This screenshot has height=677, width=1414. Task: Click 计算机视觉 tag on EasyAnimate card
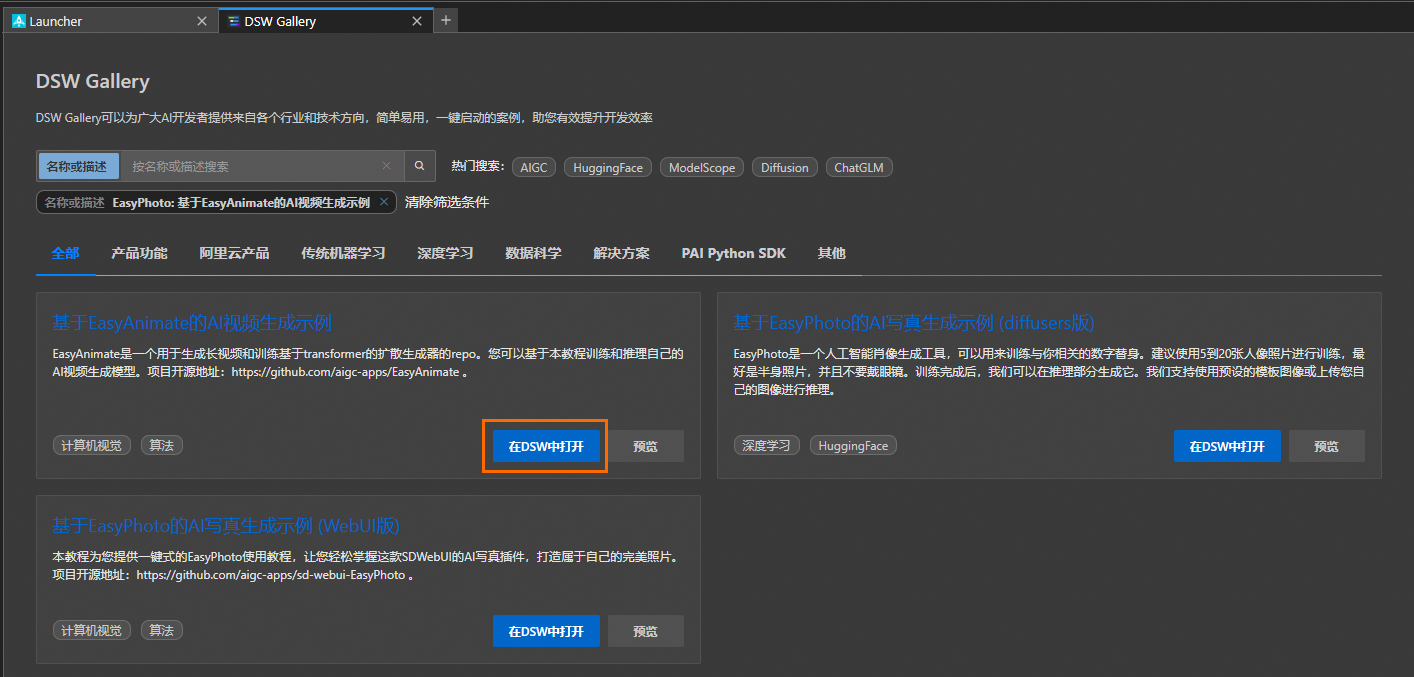coord(91,445)
